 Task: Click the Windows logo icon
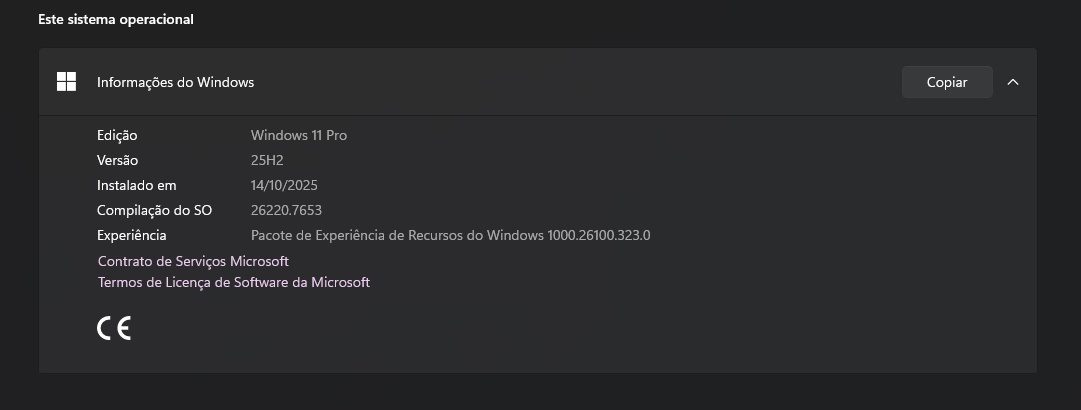pos(67,82)
